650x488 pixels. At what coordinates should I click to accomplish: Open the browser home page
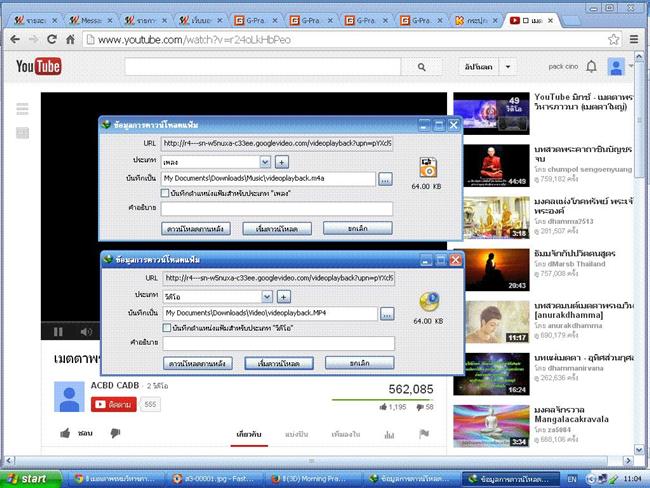pos(70,39)
